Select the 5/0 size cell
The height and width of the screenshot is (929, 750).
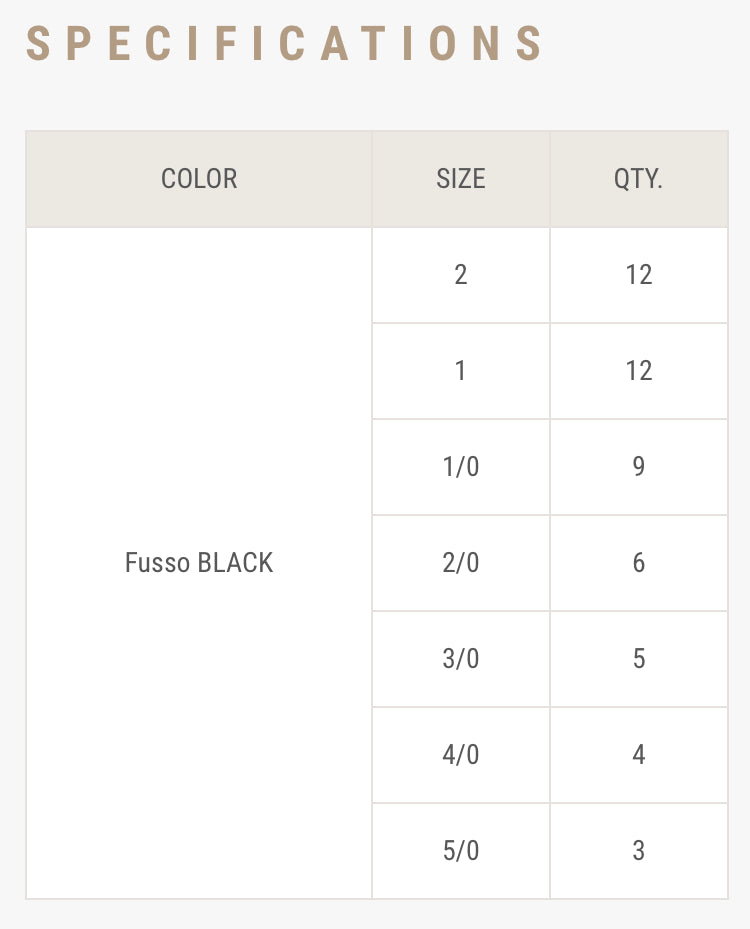(x=461, y=851)
